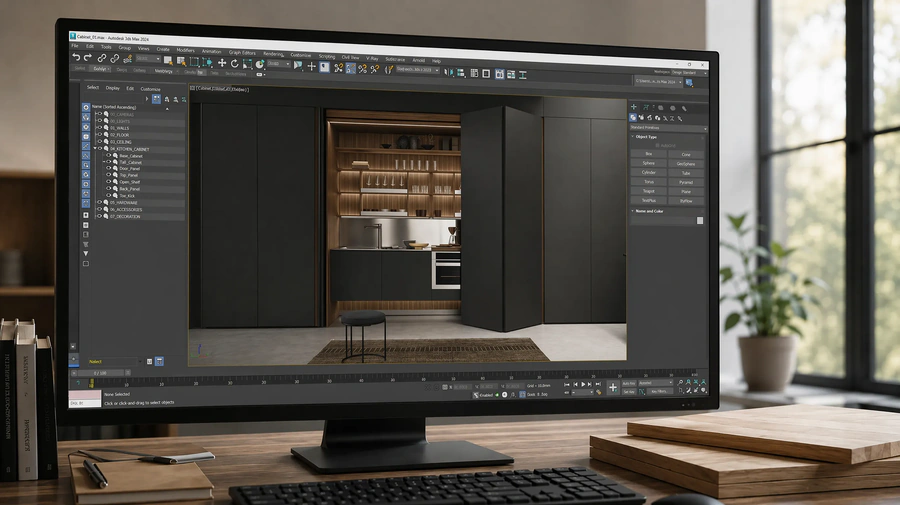Viewport: 900px width, 505px height.
Task: Click the Zoom magnifier in viewport navigation controls
Action: coord(681,382)
